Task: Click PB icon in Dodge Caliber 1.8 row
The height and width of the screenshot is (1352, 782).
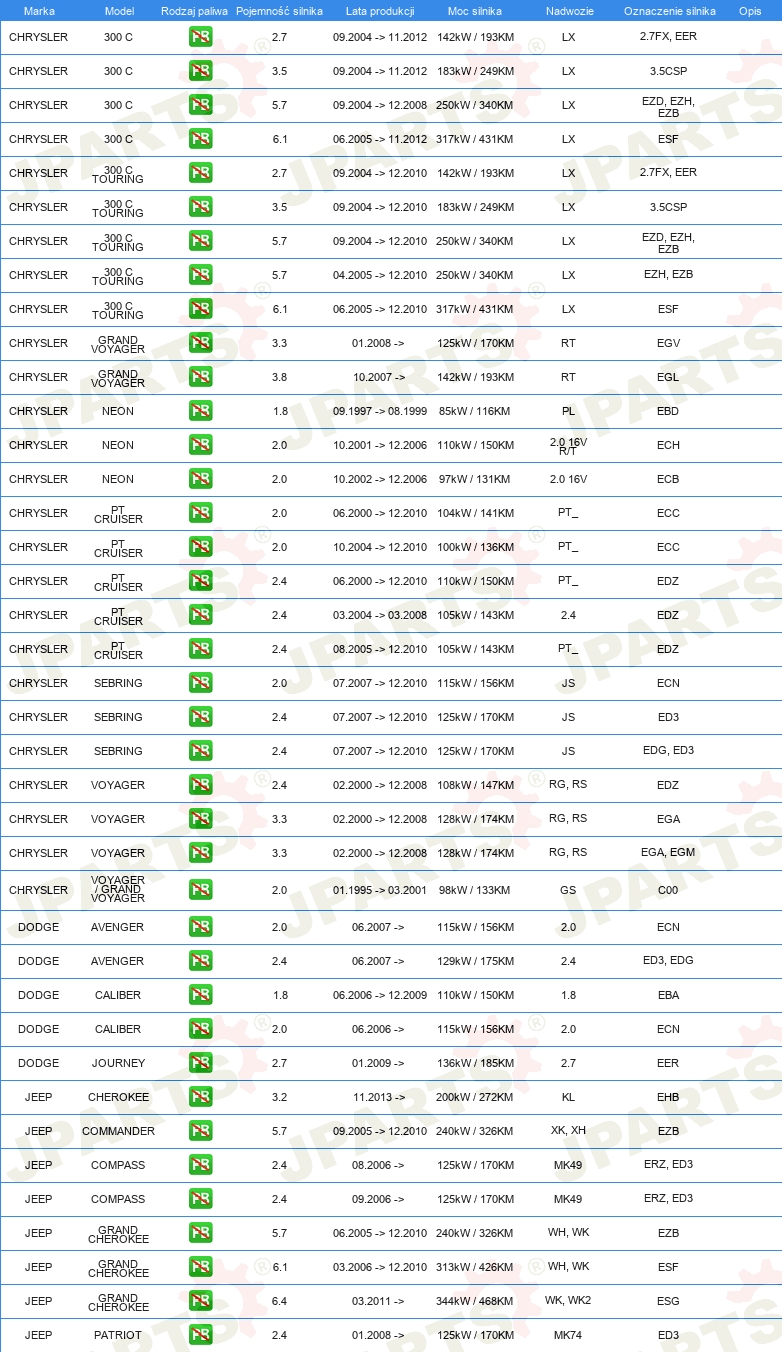Action: pos(200,995)
